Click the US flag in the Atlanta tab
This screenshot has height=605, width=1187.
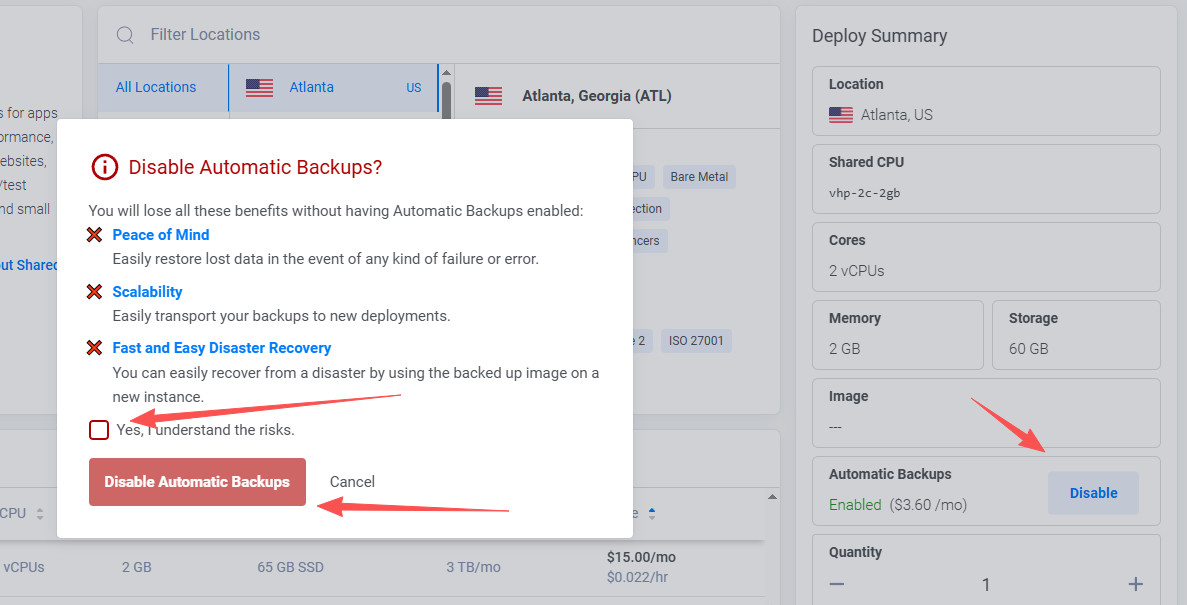click(x=259, y=88)
